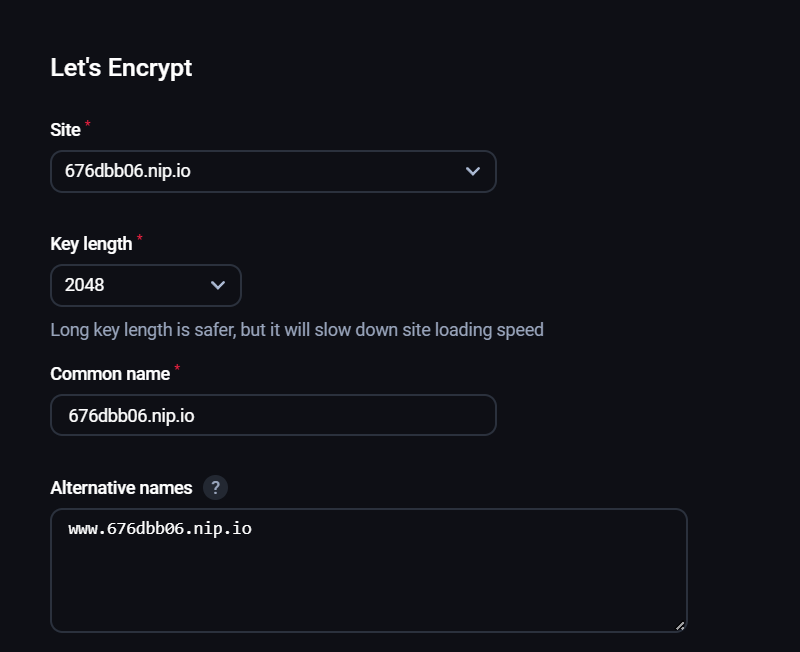Viewport: 800px width, 652px height.
Task: Click the red asterisk next to Common name
Action: 177,369
